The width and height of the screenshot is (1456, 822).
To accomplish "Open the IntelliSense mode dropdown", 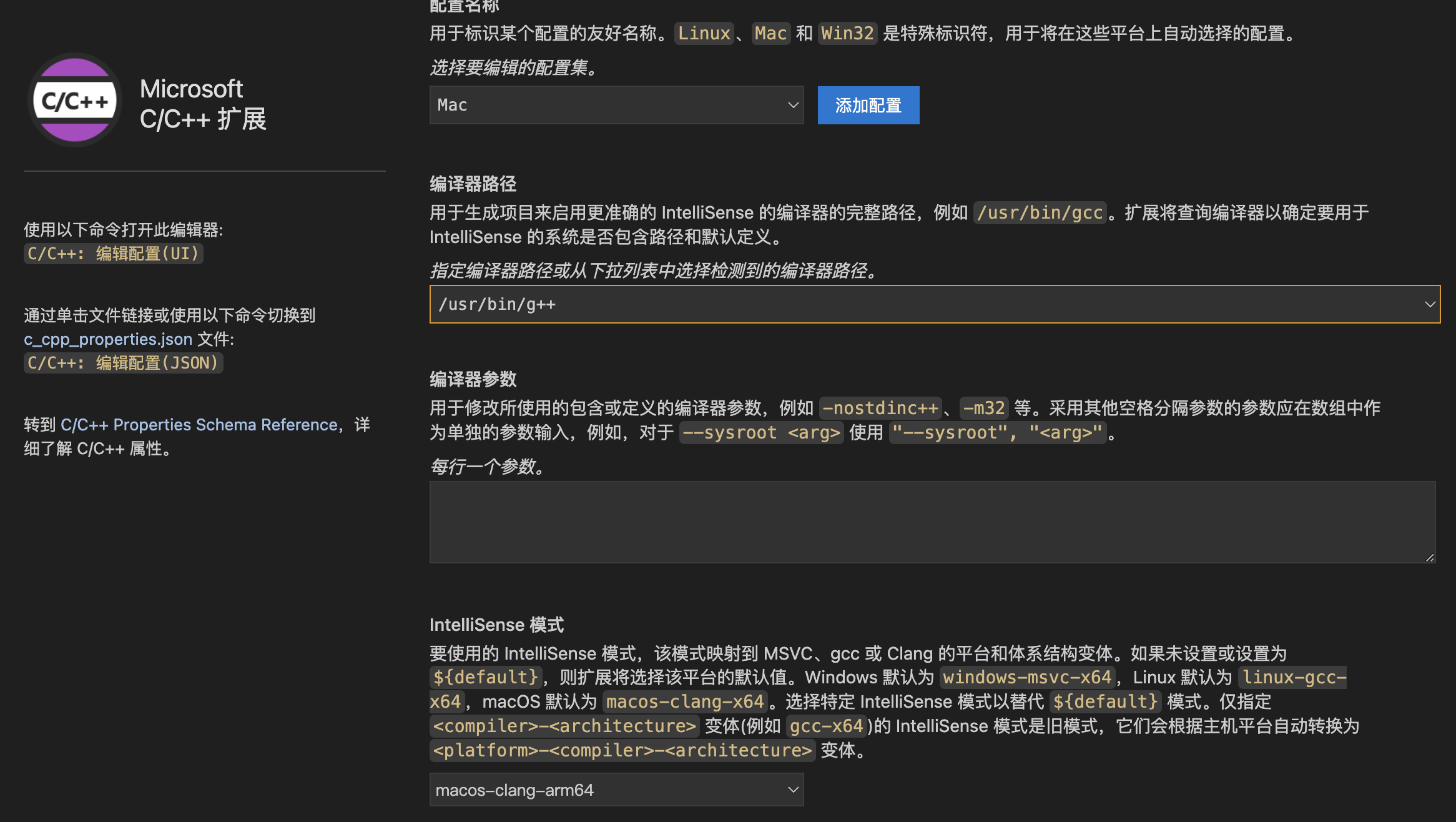I will click(x=616, y=789).
